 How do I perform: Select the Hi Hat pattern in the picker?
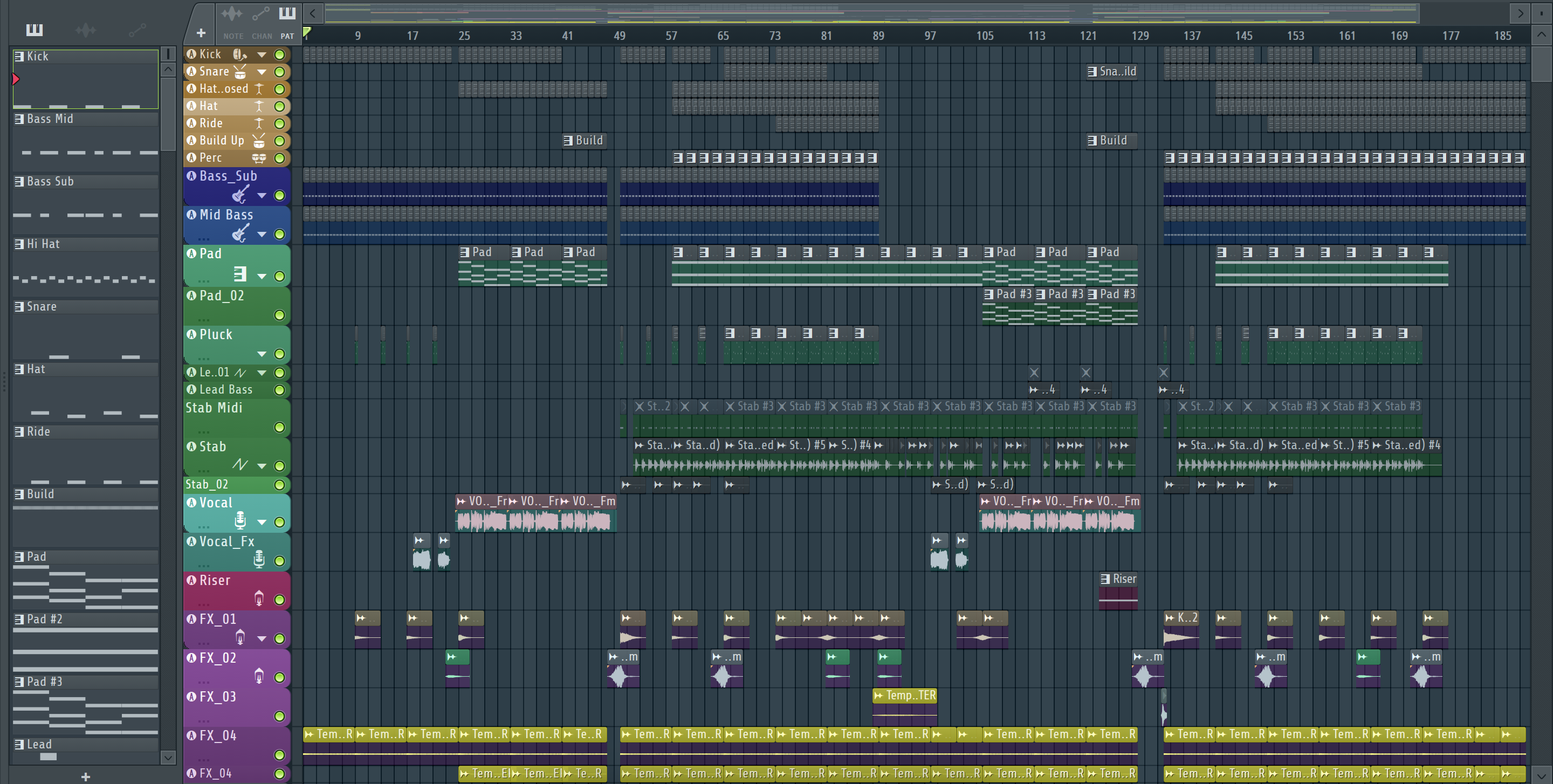(86, 266)
